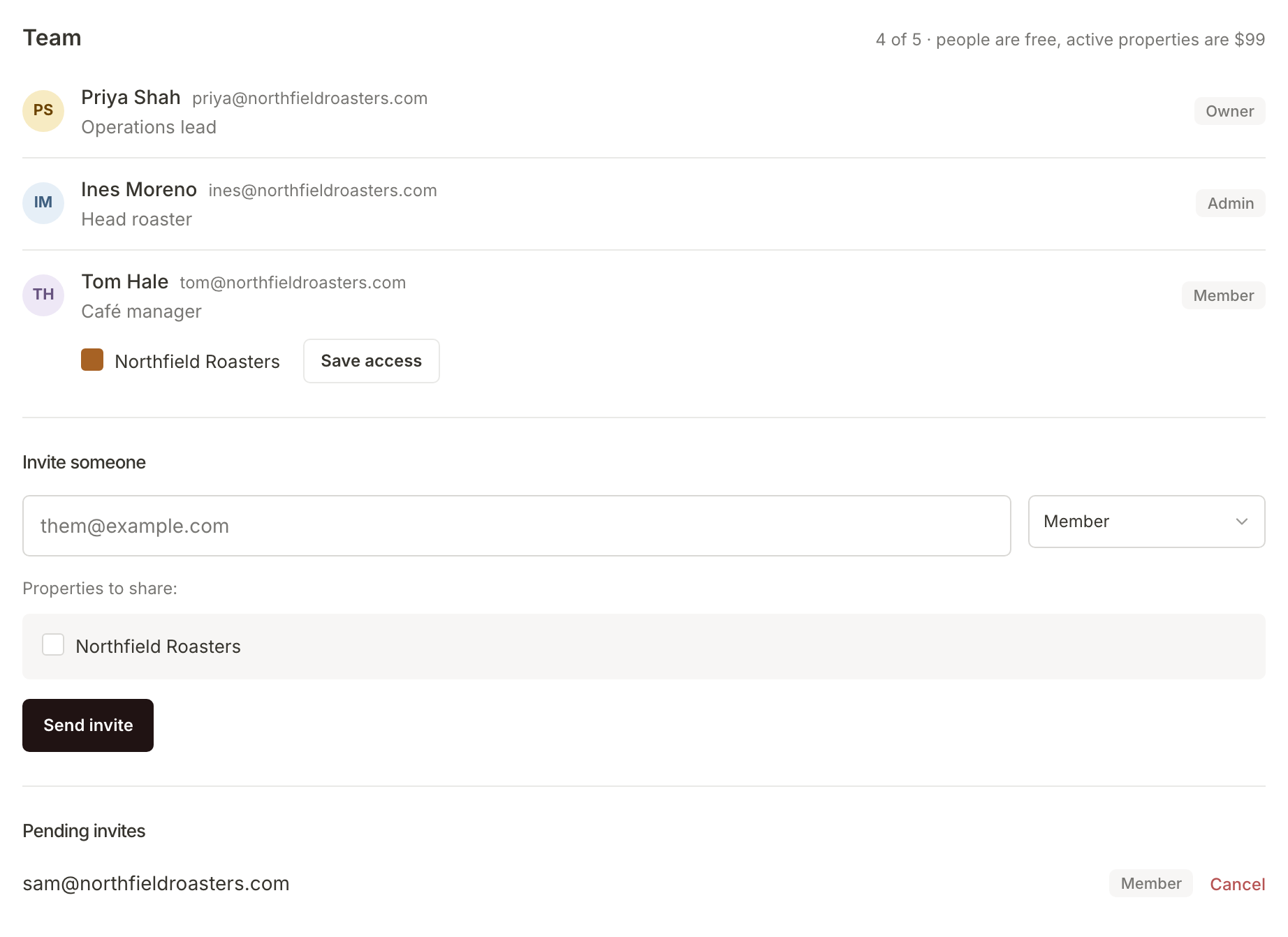Click the Invite someone heading
Viewport: 1288px width, 937px height.
coord(84,462)
